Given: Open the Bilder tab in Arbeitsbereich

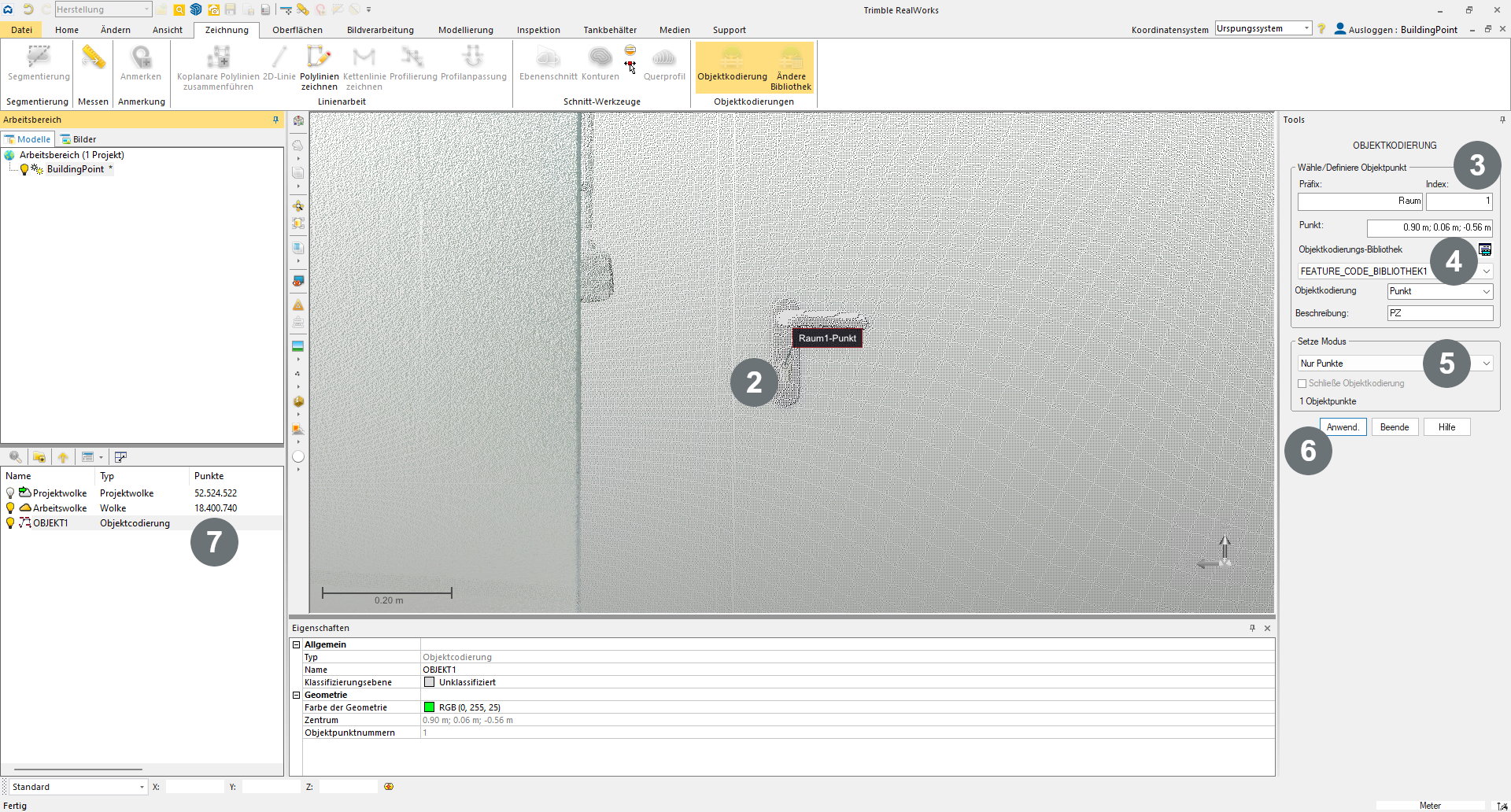Looking at the screenshot, I should [x=79, y=139].
